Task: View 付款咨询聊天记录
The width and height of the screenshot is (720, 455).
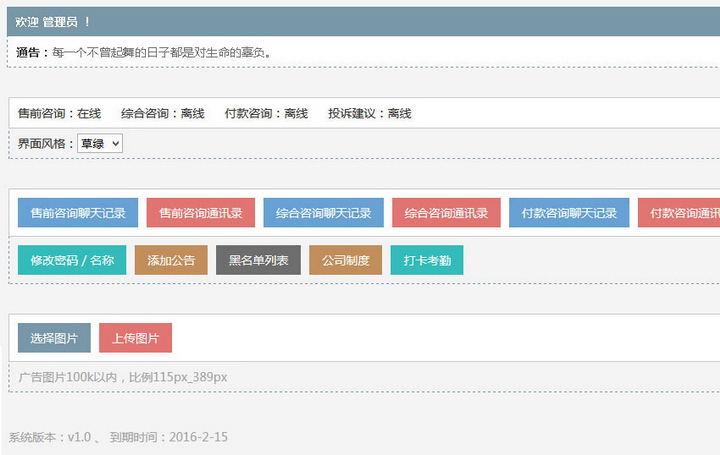Action: (569, 213)
